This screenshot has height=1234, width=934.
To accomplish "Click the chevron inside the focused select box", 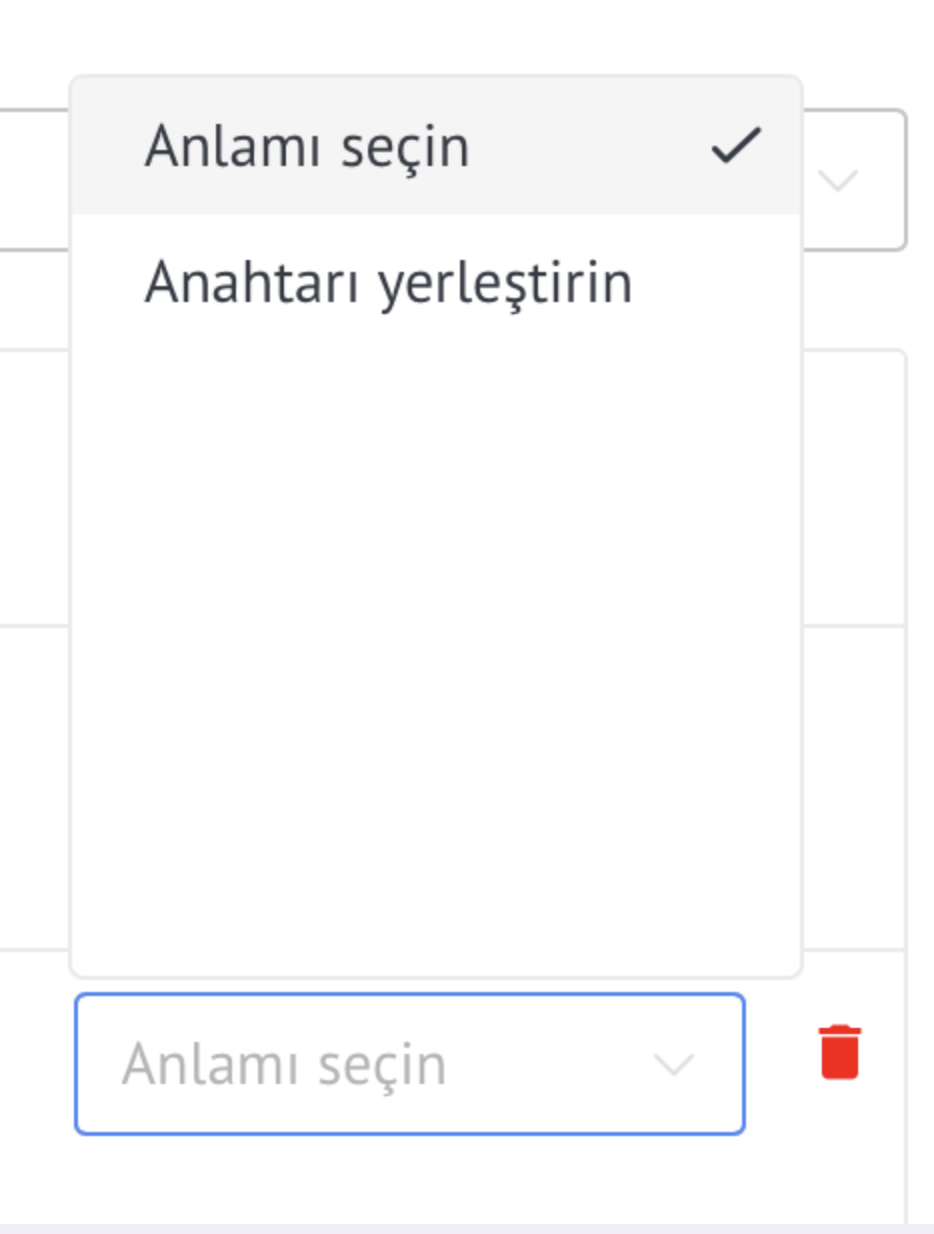I will coord(674,1065).
